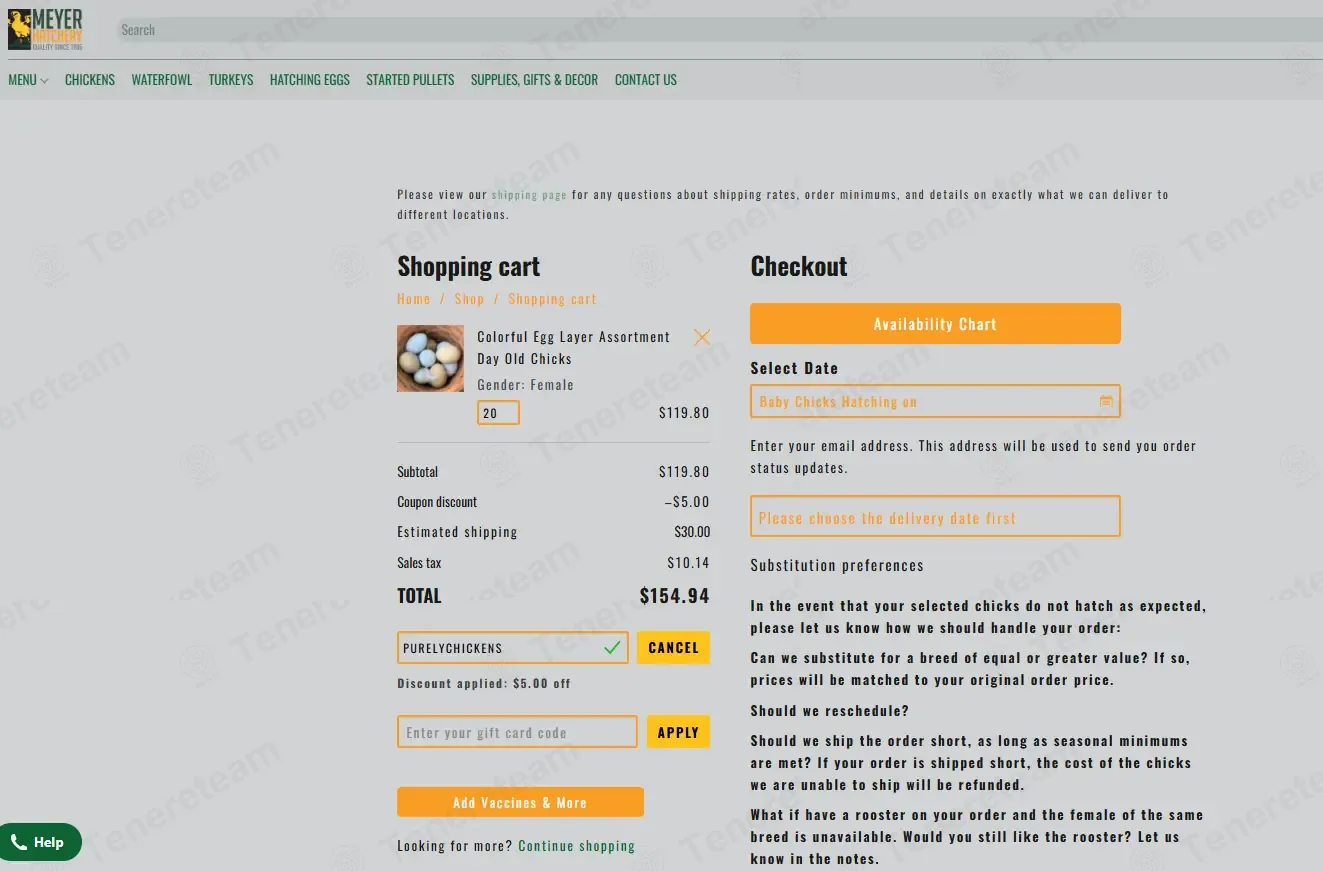The width and height of the screenshot is (1323, 871).
Task: Focus the Search box
Action: point(719,30)
